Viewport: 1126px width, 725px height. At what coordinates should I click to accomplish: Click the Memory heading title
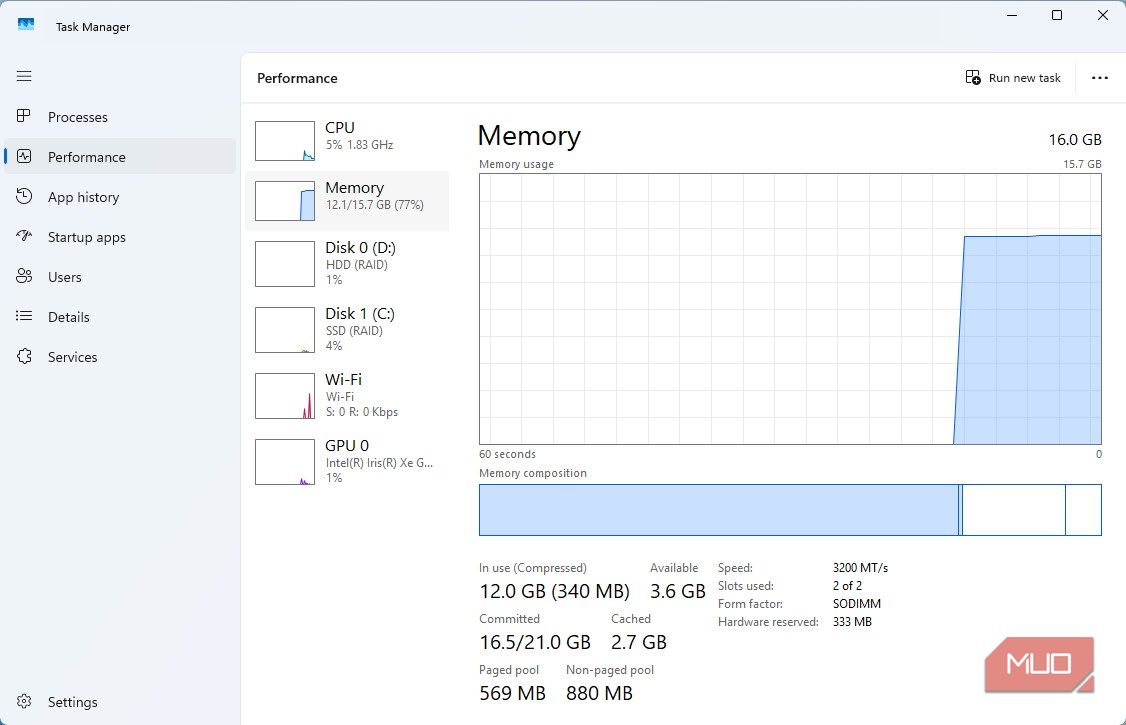tap(529, 136)
